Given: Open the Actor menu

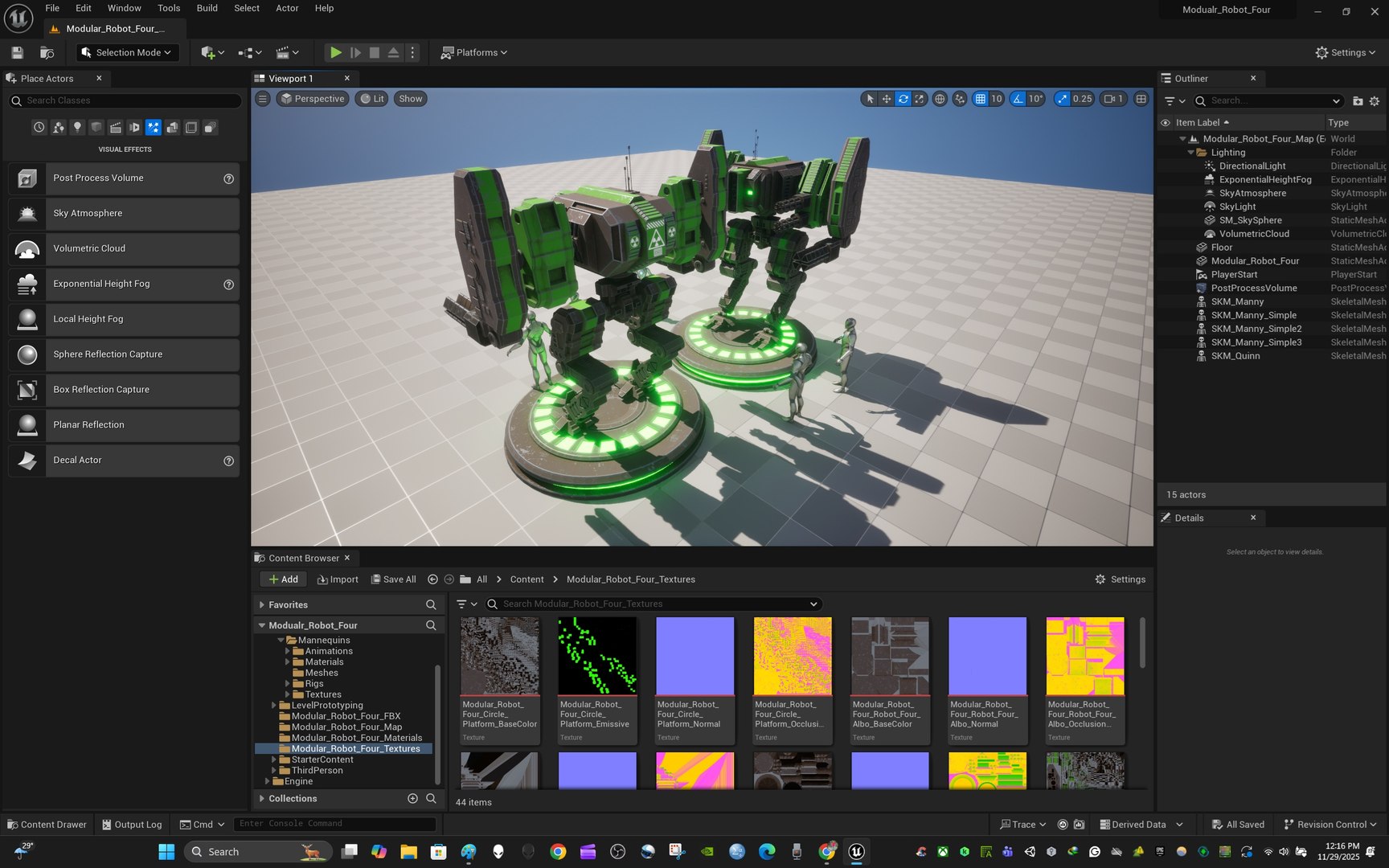Looking at the screenshot, I should coord(287,8).
